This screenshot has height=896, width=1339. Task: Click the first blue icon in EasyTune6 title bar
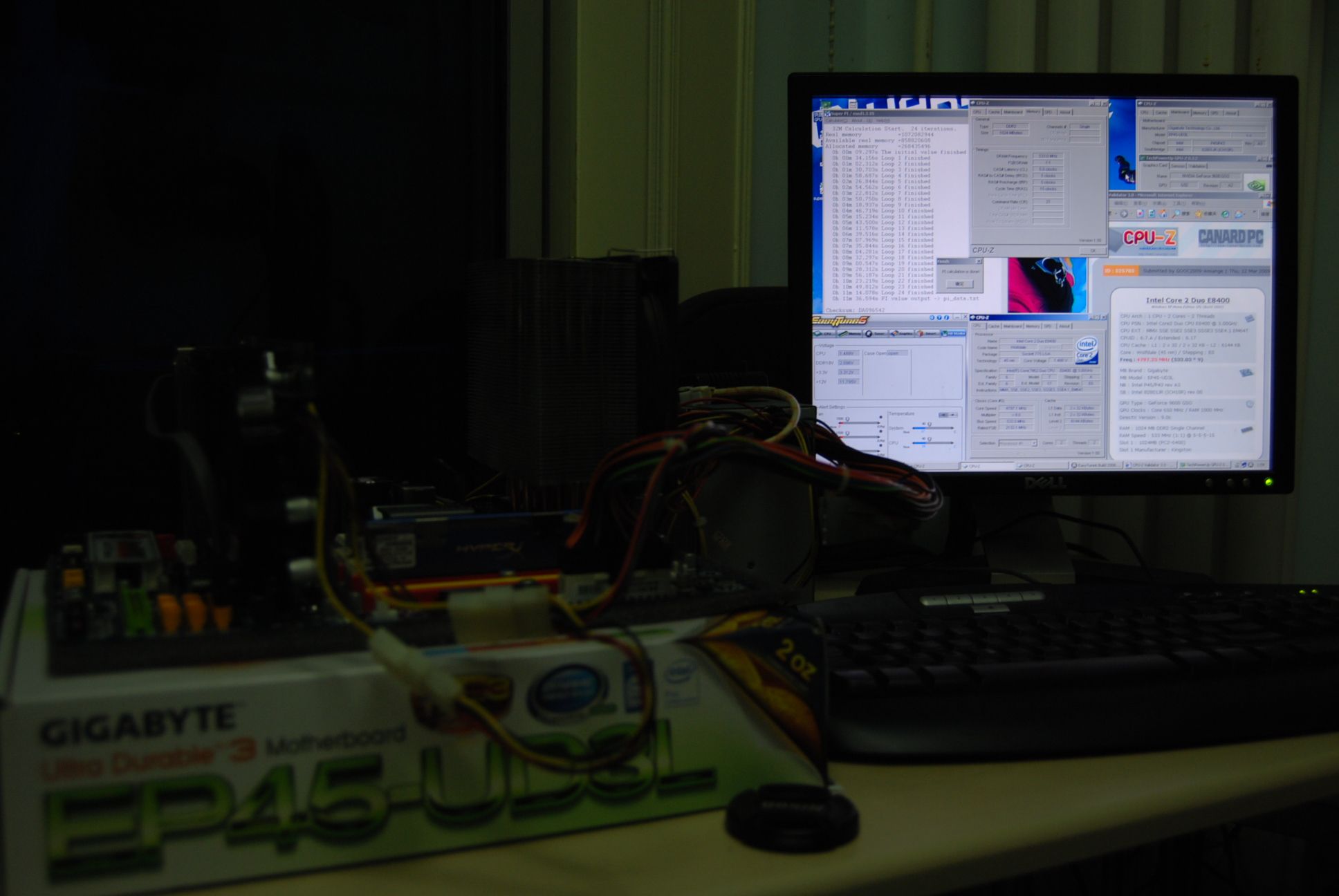click(x=932, y=317)
